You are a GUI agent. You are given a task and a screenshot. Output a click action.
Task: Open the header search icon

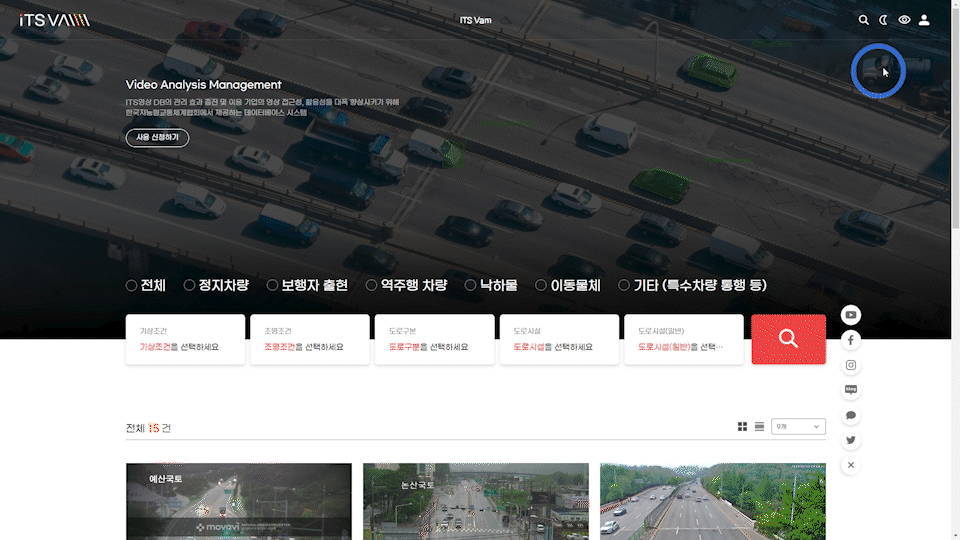(863, 20)
